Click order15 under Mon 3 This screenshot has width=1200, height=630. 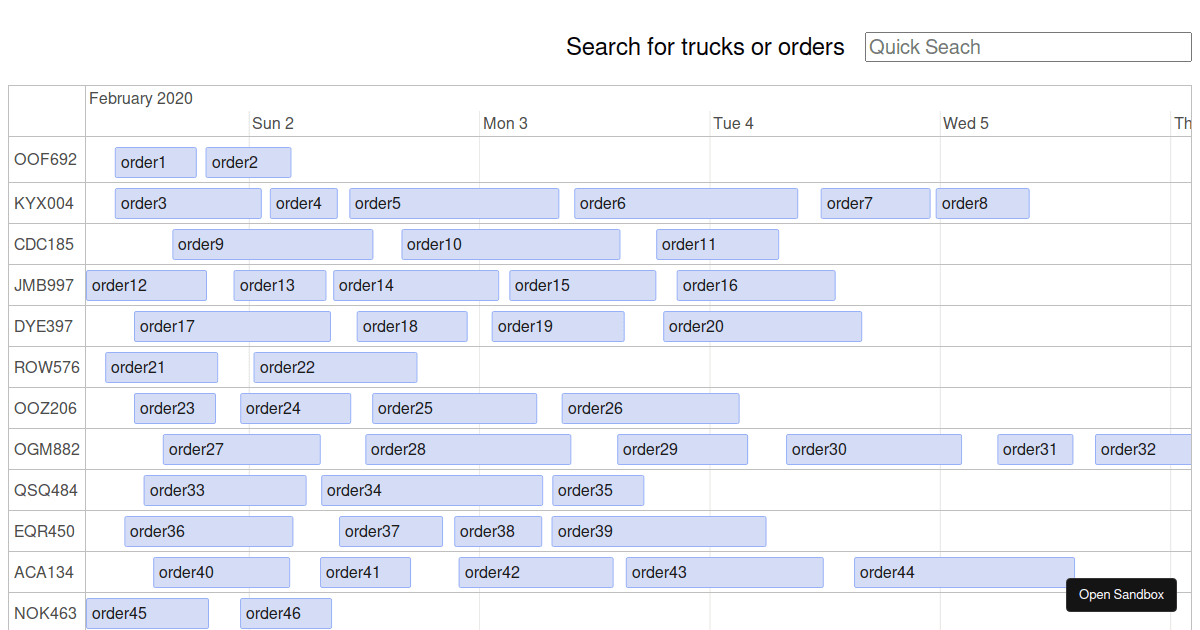coord(582,285)
